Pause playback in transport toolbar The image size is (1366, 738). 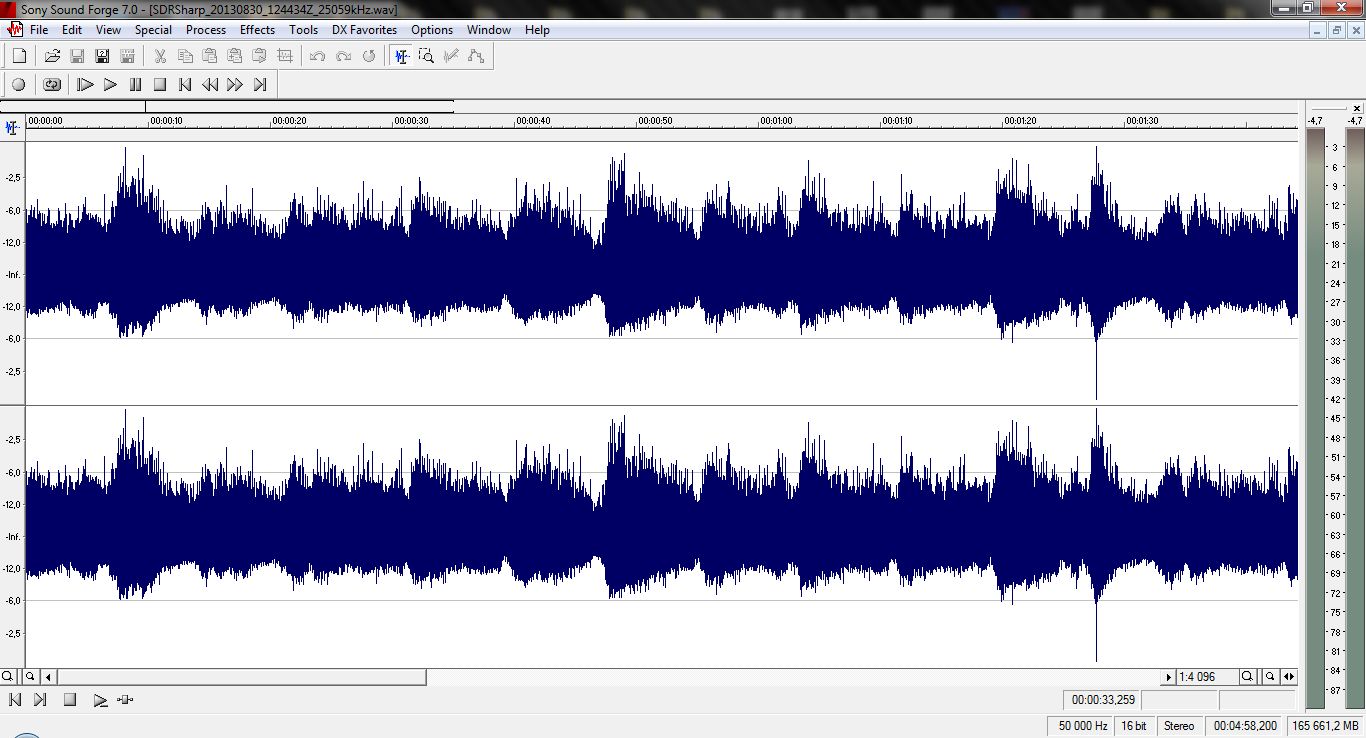[135, 85]
